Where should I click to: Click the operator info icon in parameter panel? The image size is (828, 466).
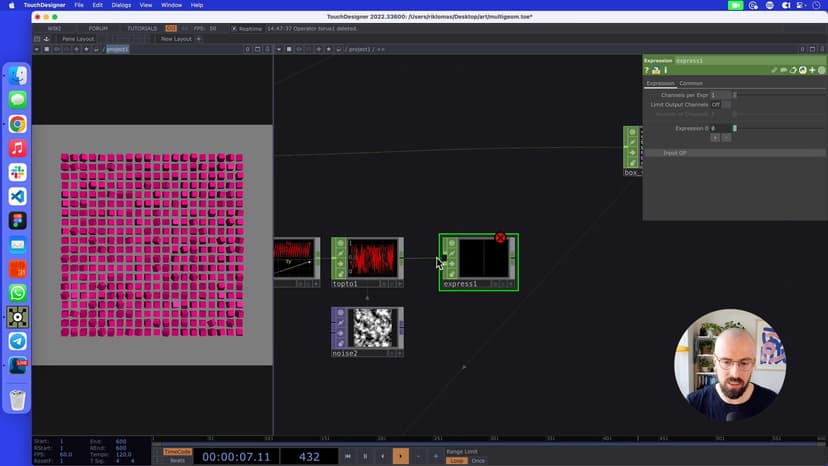[x=665, y=70]
